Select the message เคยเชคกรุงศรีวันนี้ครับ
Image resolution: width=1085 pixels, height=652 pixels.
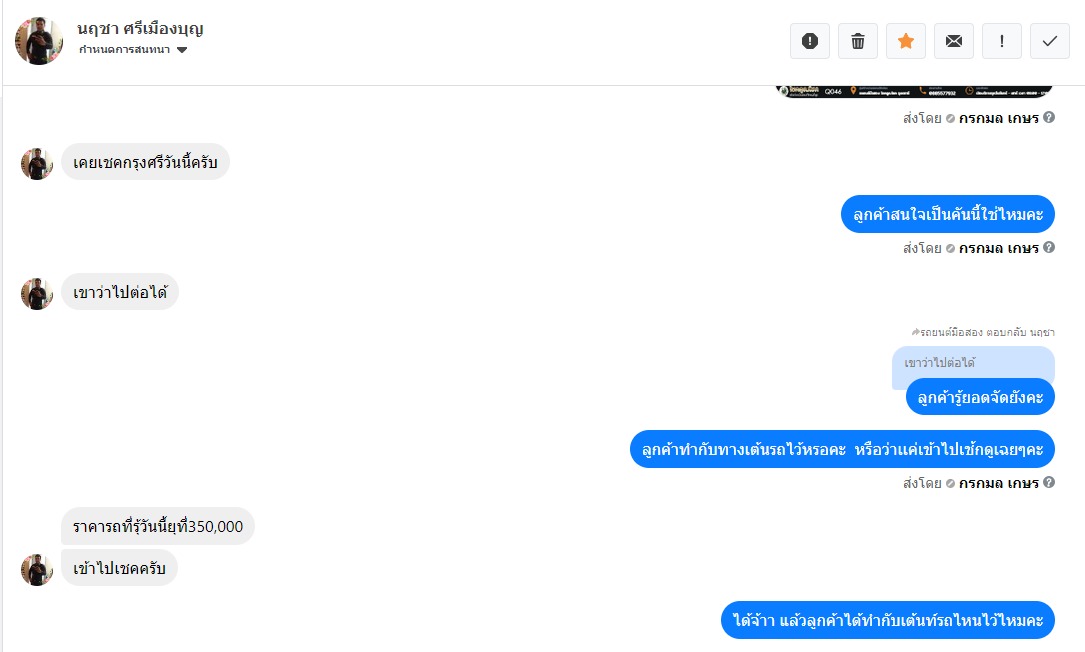[x=145, y=162]
